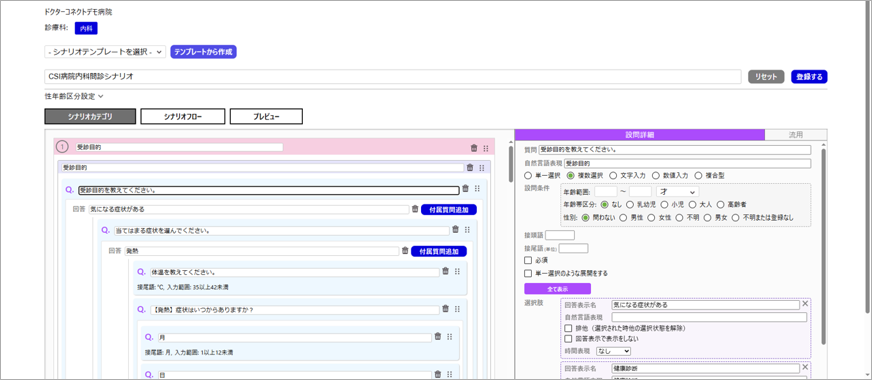Image resolution: width=872 pixels, height=380 pixels.
Task: Select 文字入力 question type
Action: [x=613, y=175]
